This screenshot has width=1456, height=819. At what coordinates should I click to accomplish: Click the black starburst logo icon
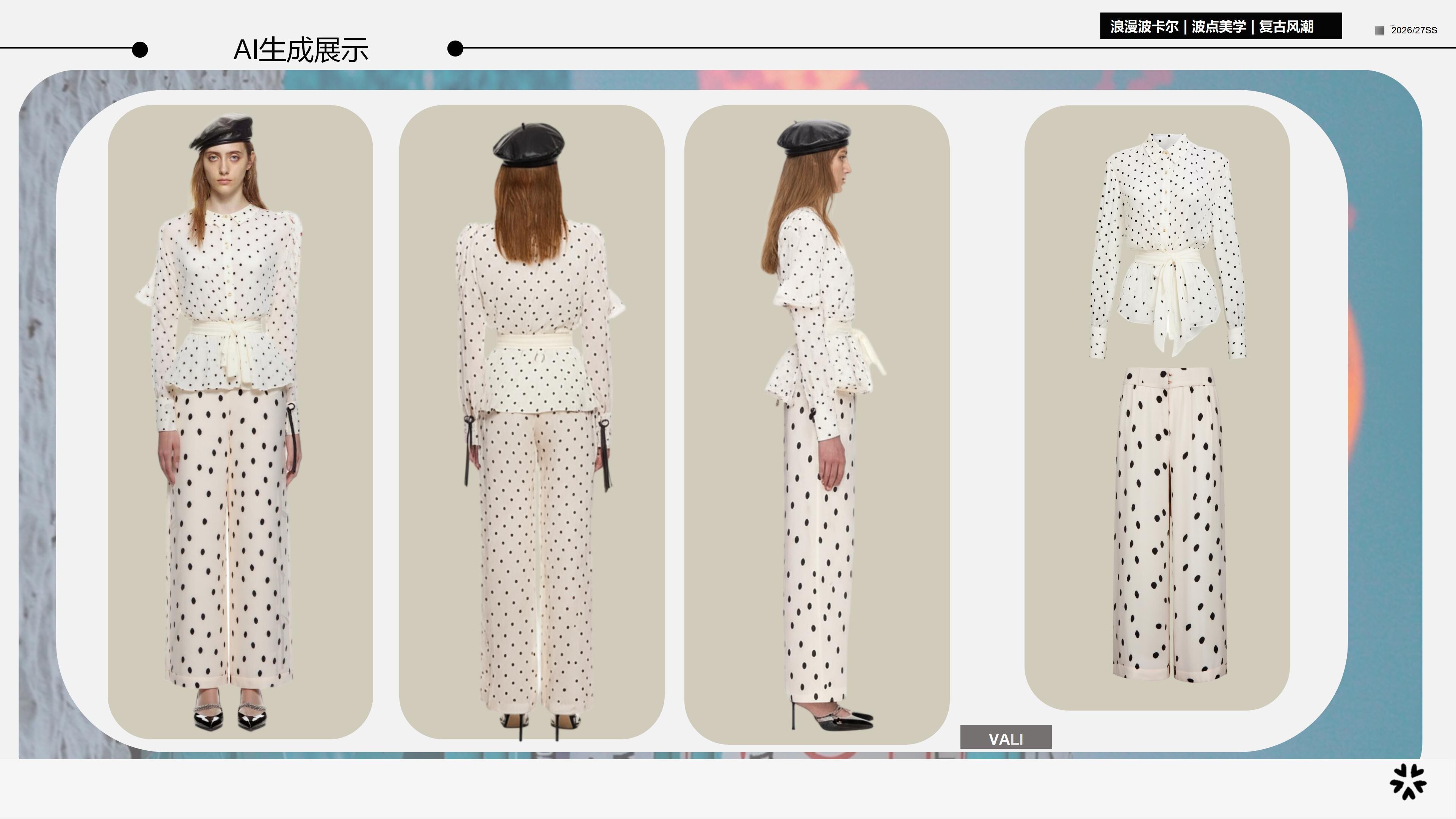[x=1408, y=782]
